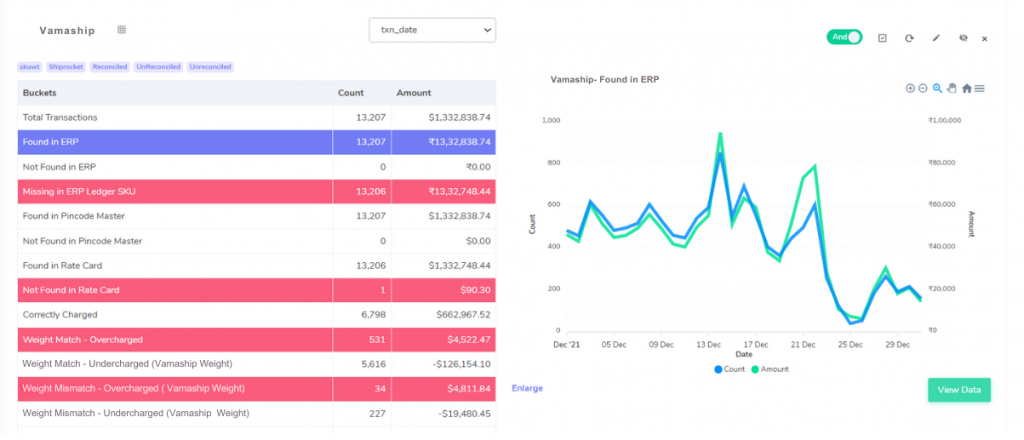Select the Total Transactions row
Viewport: 1024px width, 440px height.
[x=257, y=118]
